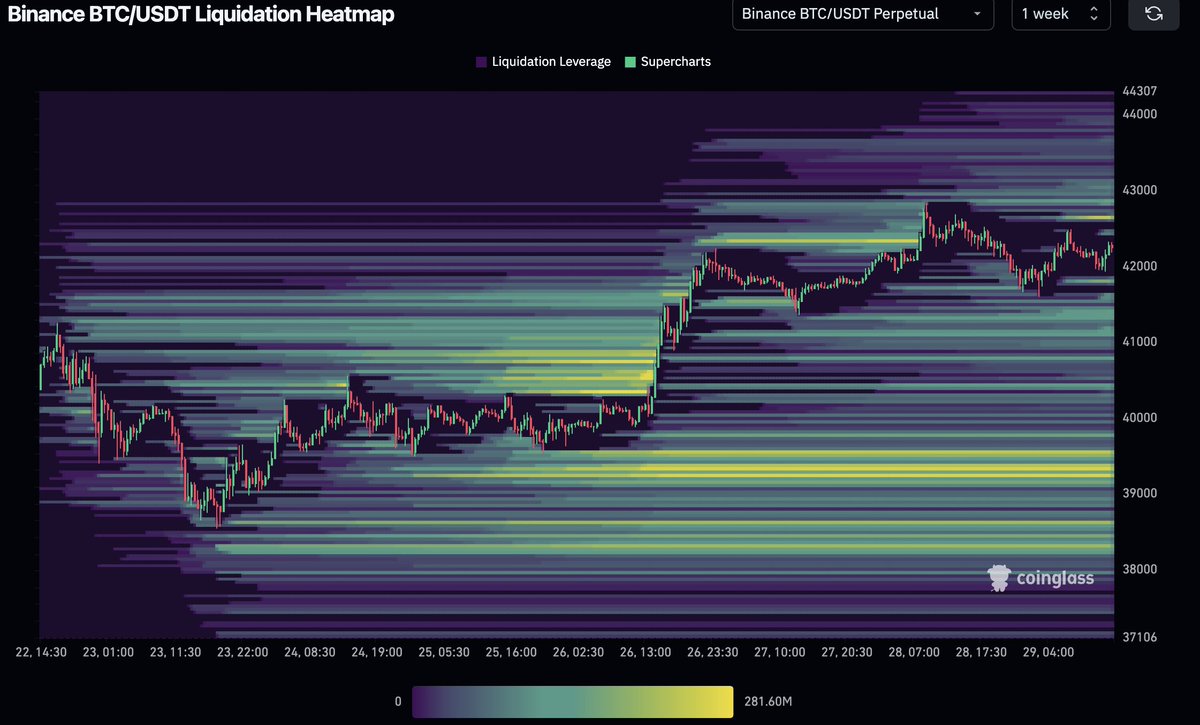Open the 1 week timeframe selector

tap(1061, 14)
